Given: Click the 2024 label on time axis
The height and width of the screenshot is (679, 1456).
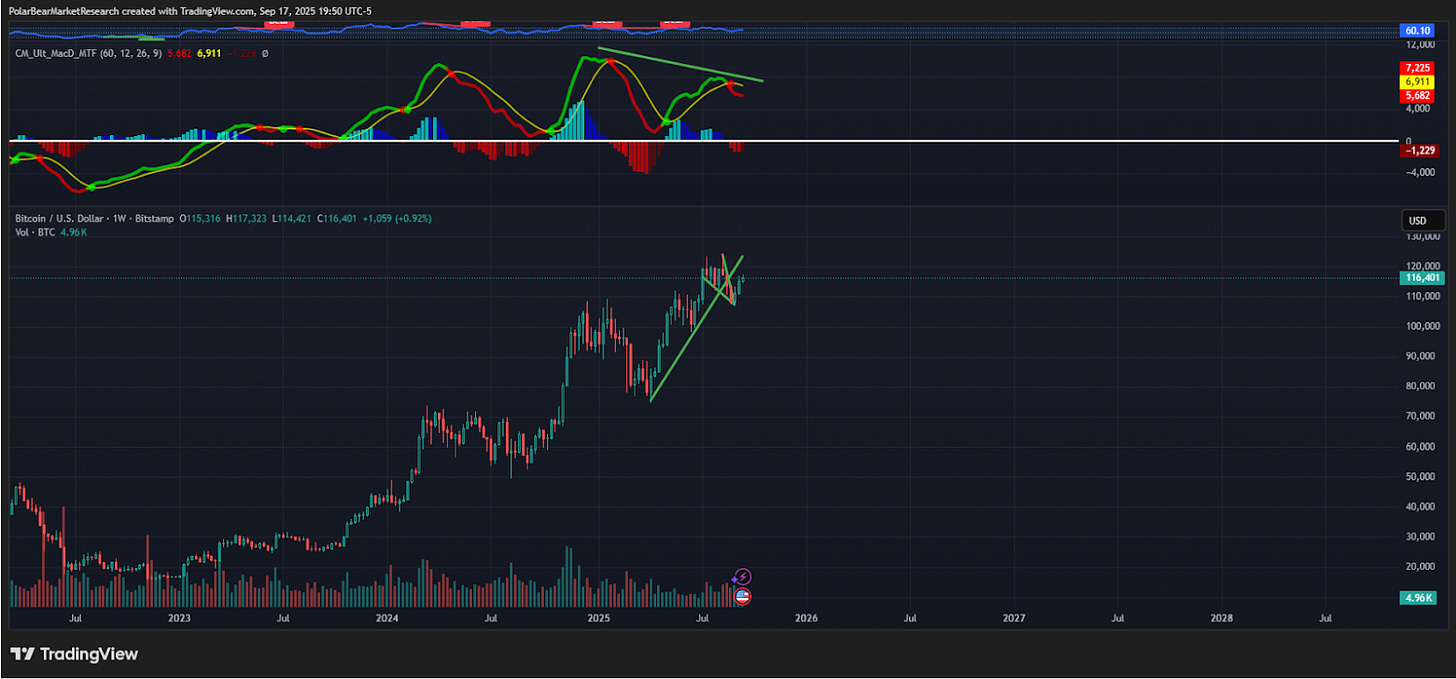Looking at the screenshot, I should (x=387, y=619).
